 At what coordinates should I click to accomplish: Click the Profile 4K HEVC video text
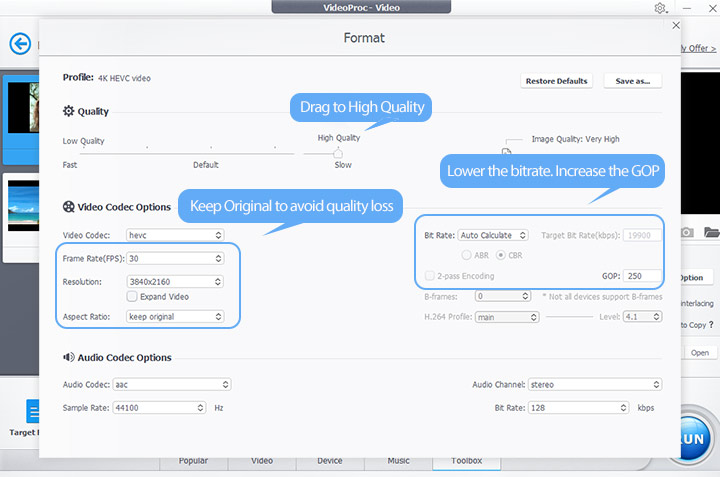coord(124,79)
